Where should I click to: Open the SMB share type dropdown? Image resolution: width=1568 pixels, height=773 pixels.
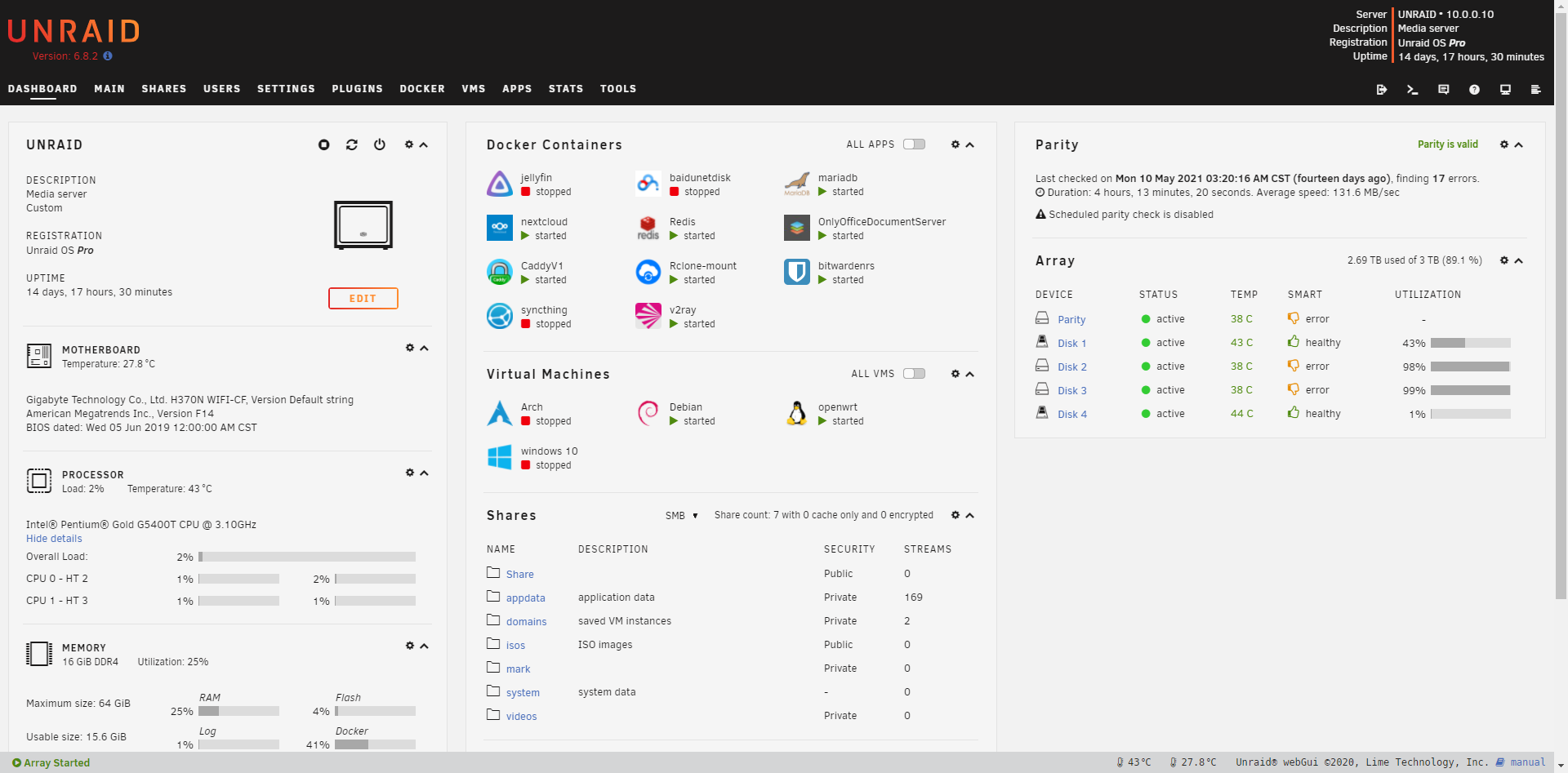pyautogui.click(x=682, y=516)
